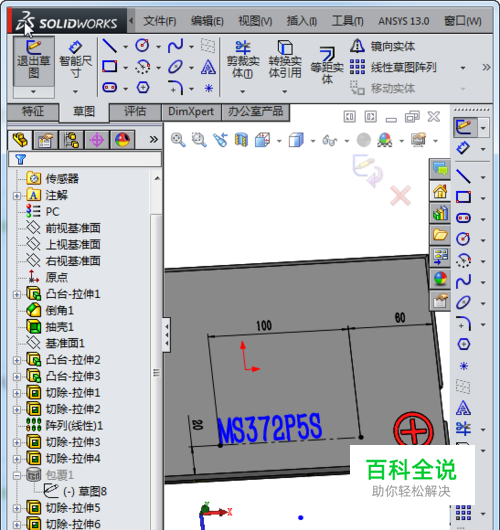Open the 工具(T) menu

(x=348, y=21)
